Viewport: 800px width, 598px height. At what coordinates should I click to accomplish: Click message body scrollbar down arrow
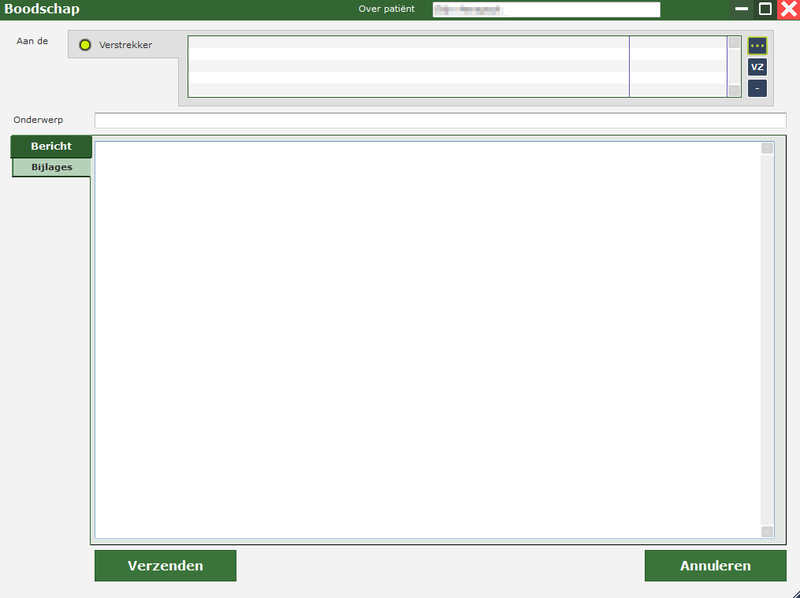click(767, 532)
